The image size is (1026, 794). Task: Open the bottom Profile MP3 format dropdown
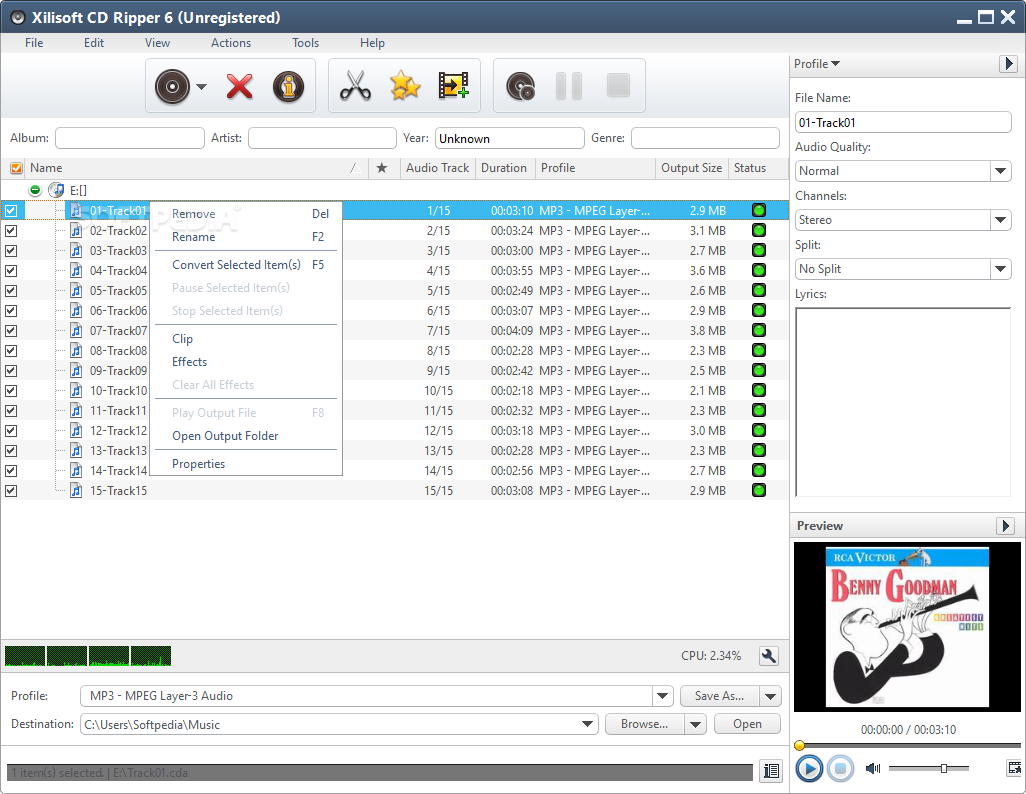click(x=663, y=696)
